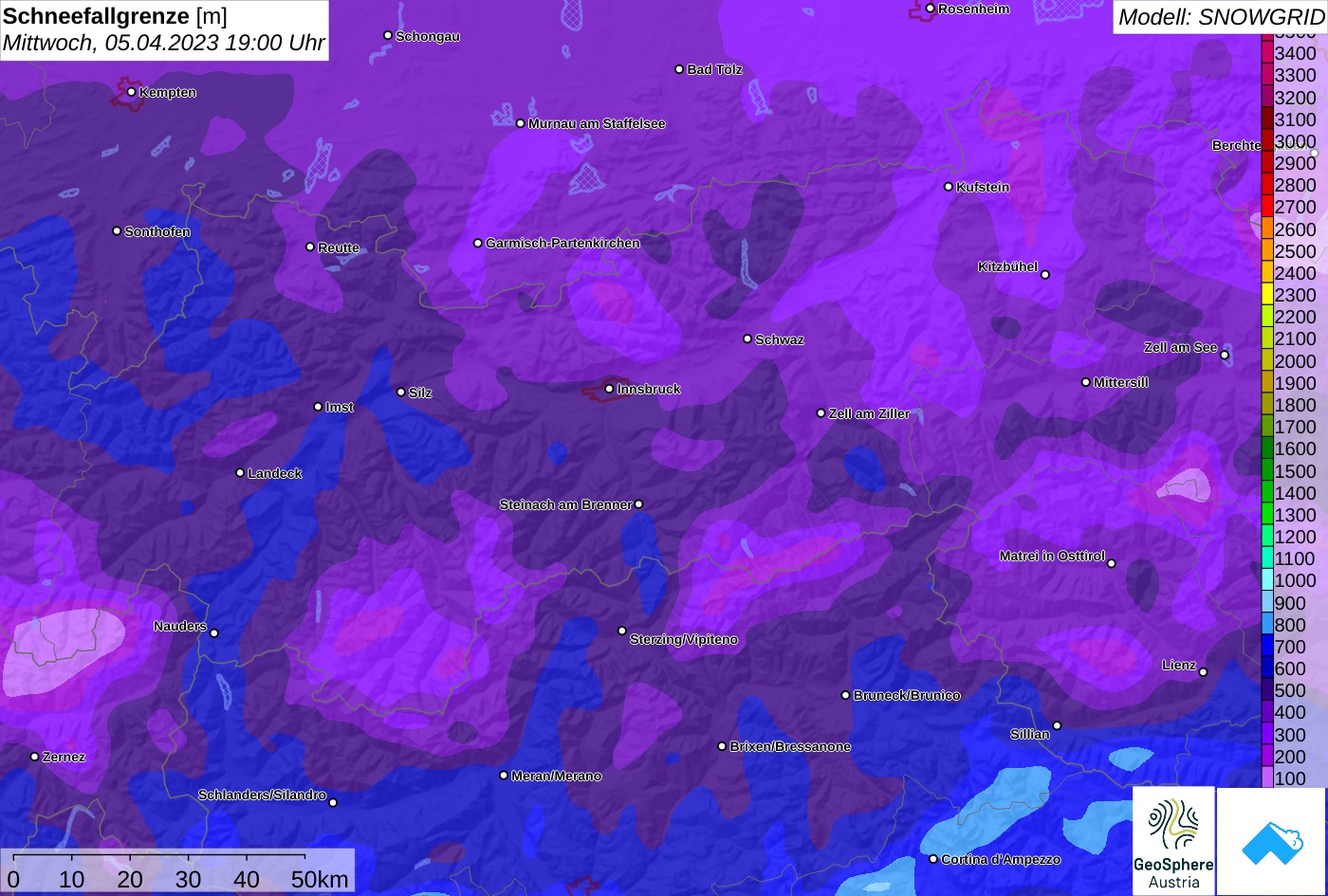The image size is (1328, 896).
Task: Click the cyan 1000 m legend swatch
Action: click(1267, 580)
